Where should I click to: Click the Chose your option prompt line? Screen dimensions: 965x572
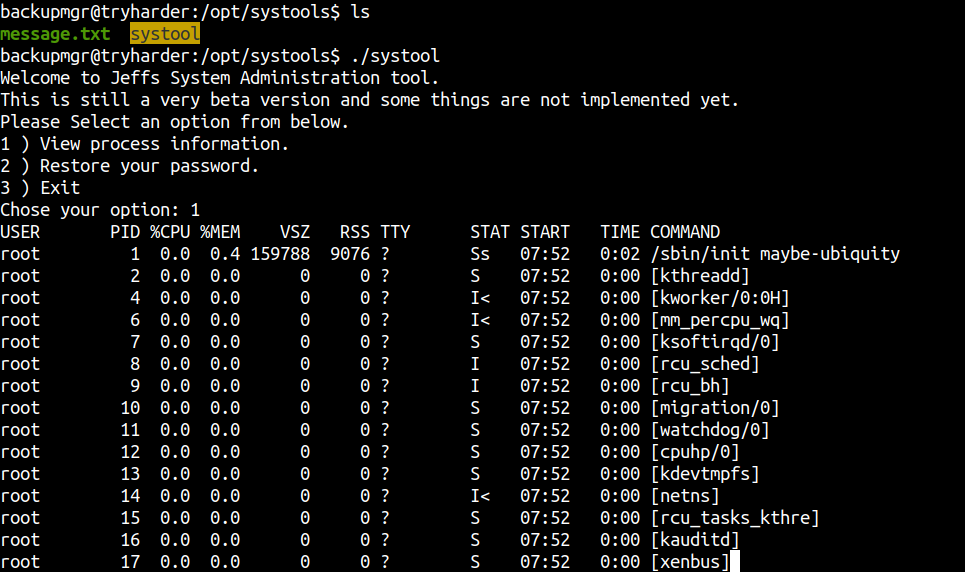(x=100, y=210)
